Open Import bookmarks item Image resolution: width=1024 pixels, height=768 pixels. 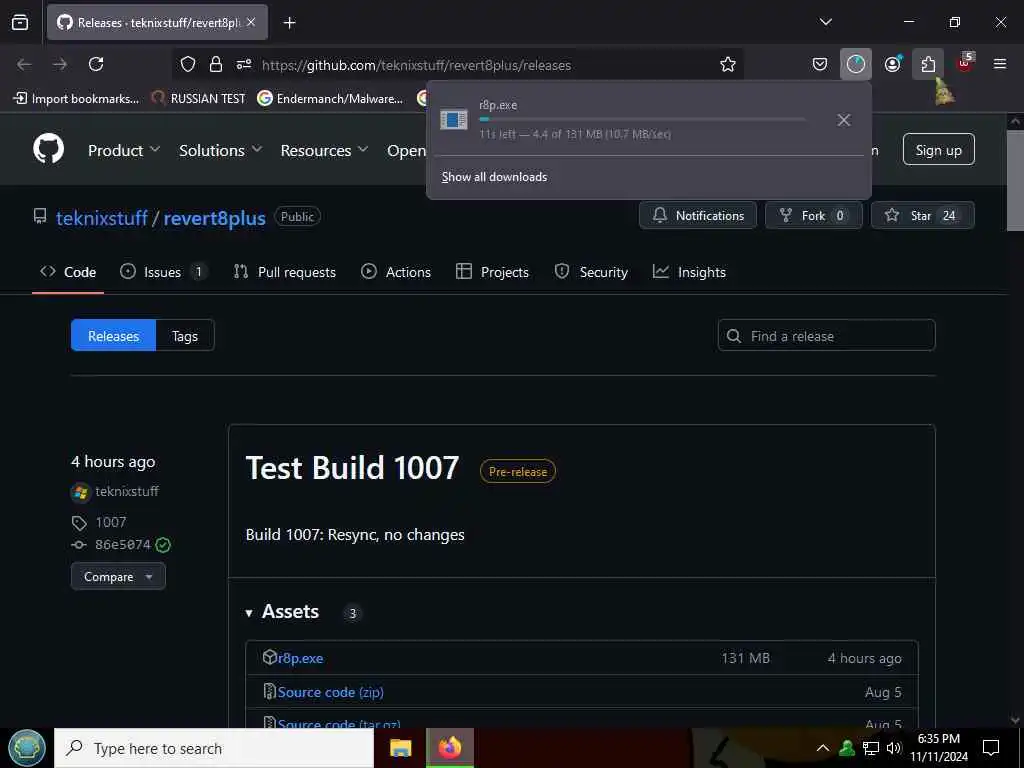click(76, 99)
